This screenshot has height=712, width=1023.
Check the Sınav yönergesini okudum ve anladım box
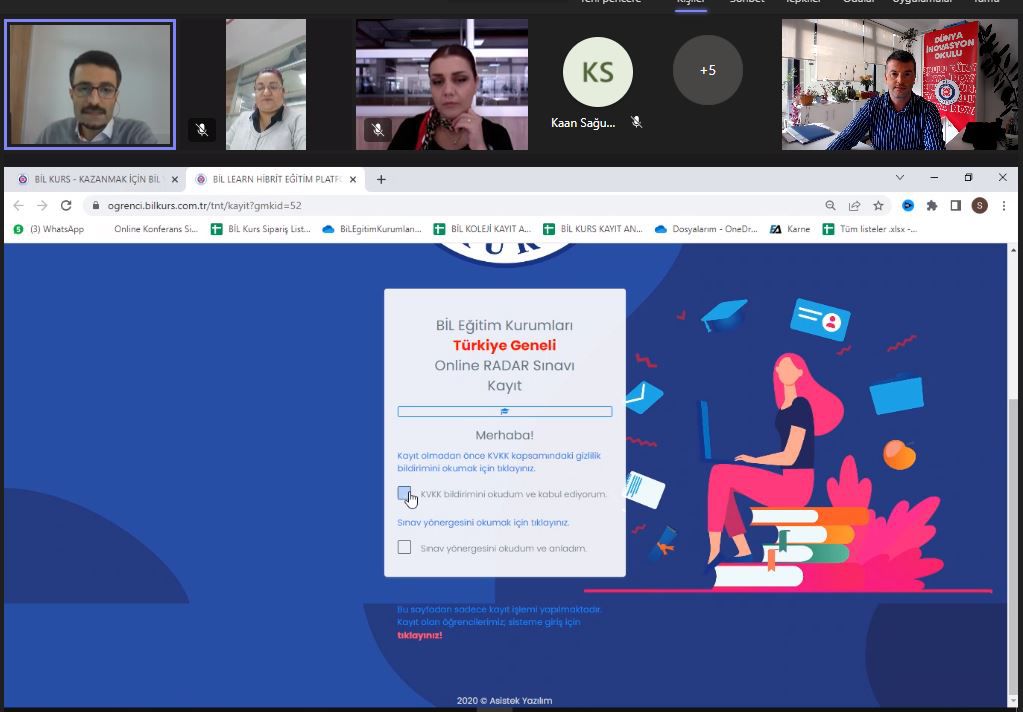coord(405,547)
